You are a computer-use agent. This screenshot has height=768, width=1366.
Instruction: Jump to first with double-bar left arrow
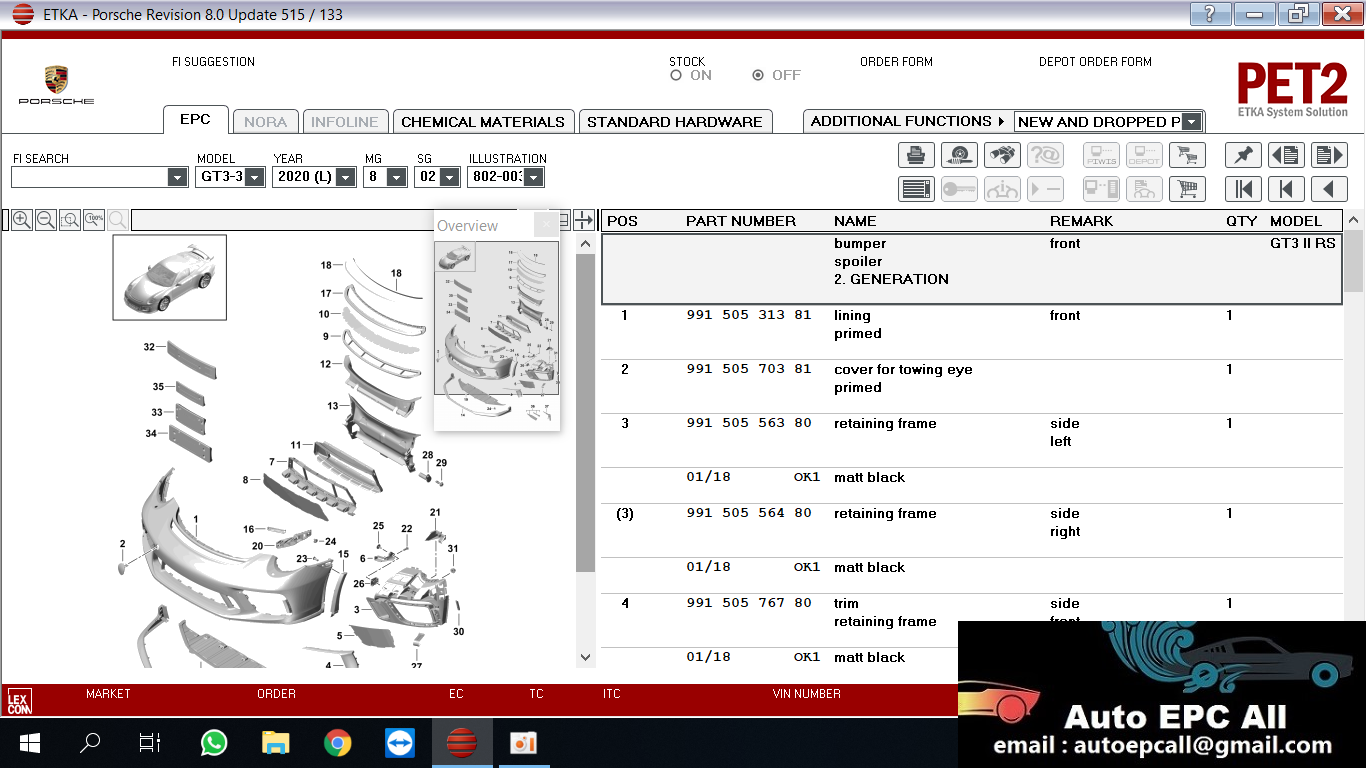[1243, 189]
